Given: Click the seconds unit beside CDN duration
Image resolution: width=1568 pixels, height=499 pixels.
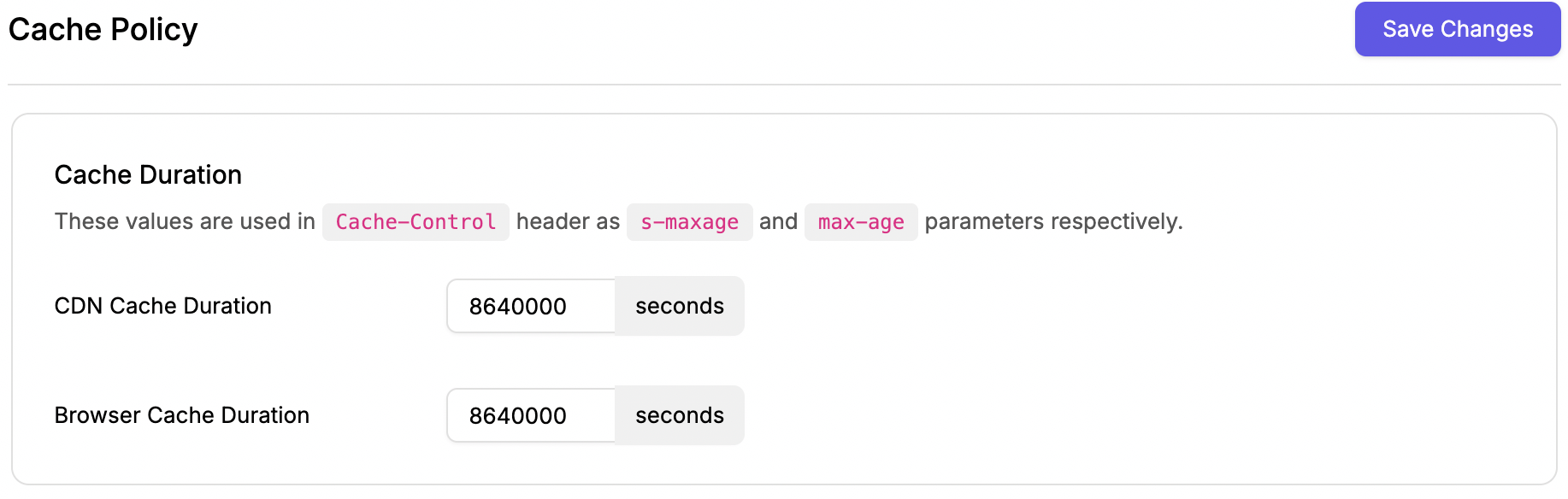Looking at the screenshot, I should click(680, 306).
